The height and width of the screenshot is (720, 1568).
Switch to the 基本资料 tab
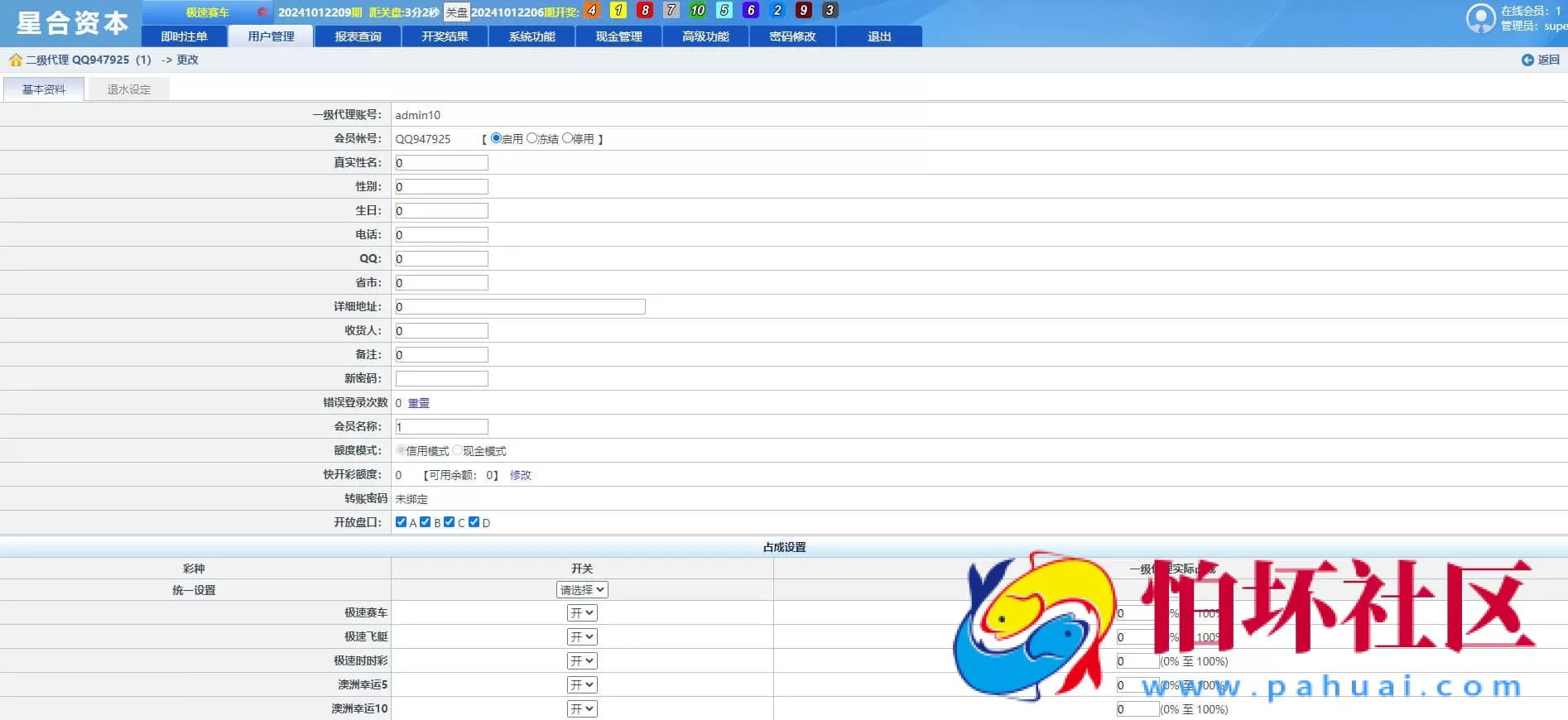pos(44,89)
